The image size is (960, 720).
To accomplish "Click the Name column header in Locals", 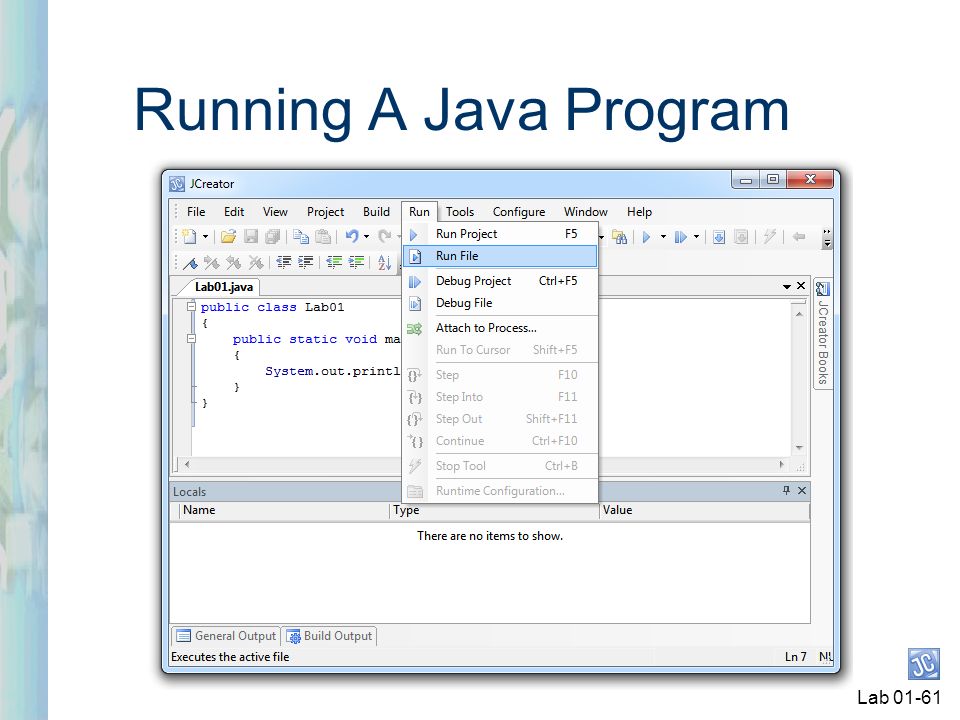I will tap(283, 510).
